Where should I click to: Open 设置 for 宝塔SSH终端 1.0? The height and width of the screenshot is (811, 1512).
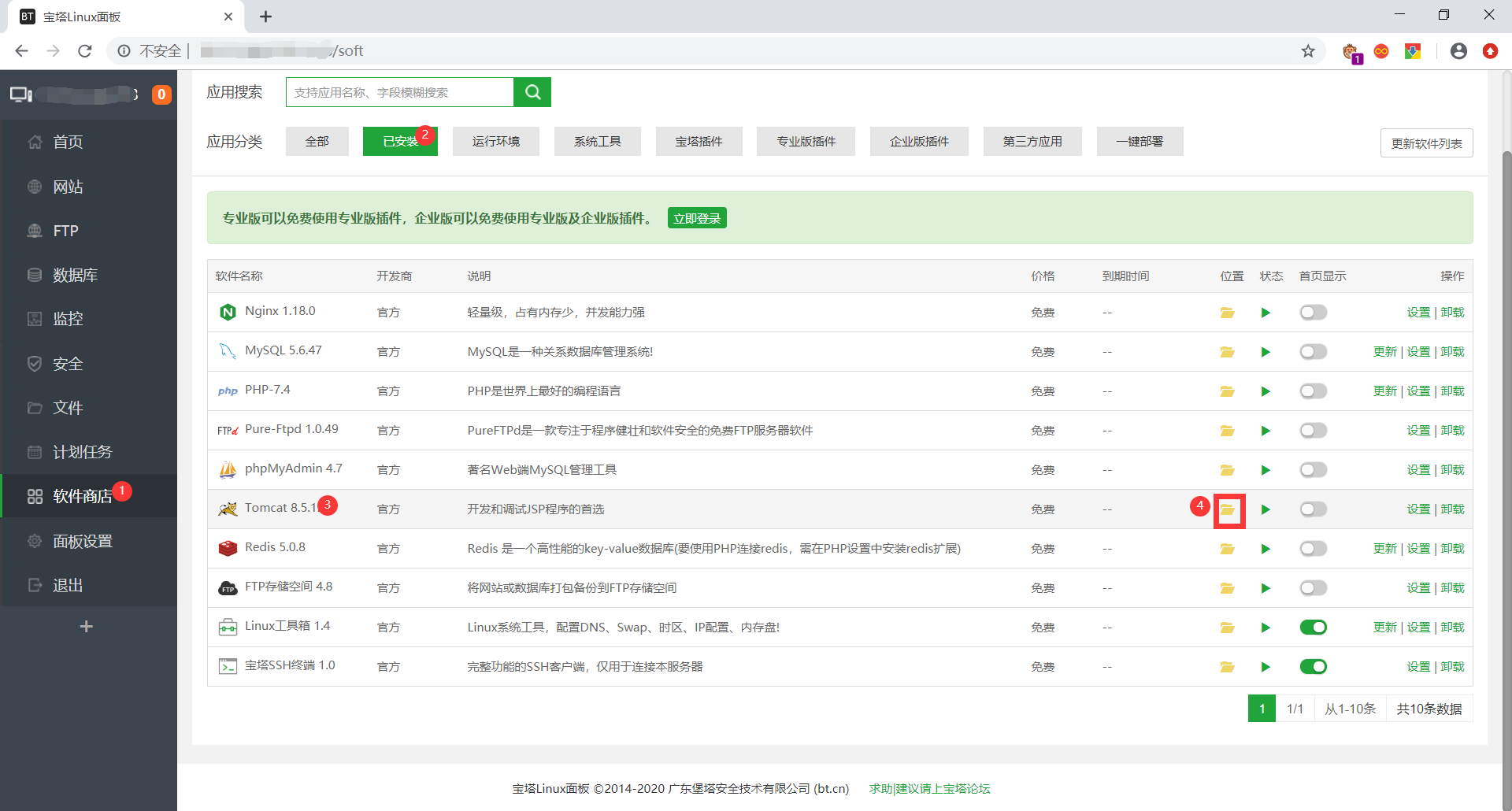point(1418,667)
